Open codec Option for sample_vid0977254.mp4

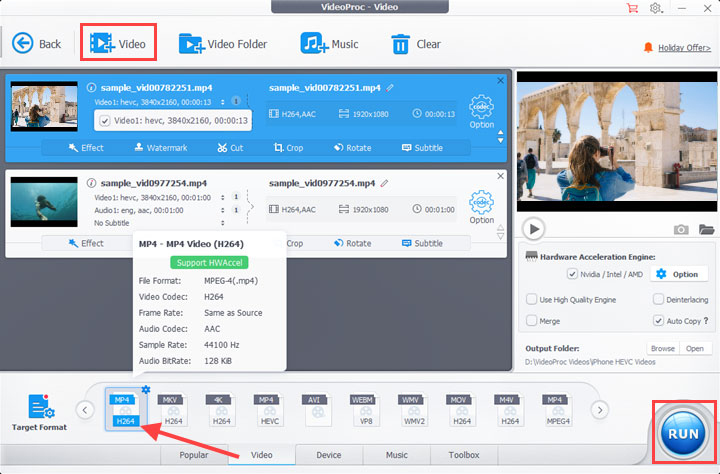[x=481, y=207]
